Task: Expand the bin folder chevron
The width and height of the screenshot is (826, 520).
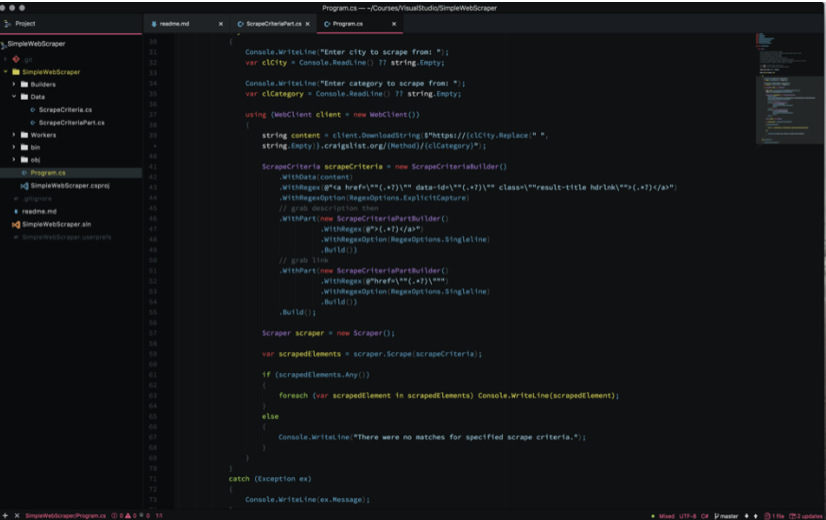Action: click(x=14, y=148)
